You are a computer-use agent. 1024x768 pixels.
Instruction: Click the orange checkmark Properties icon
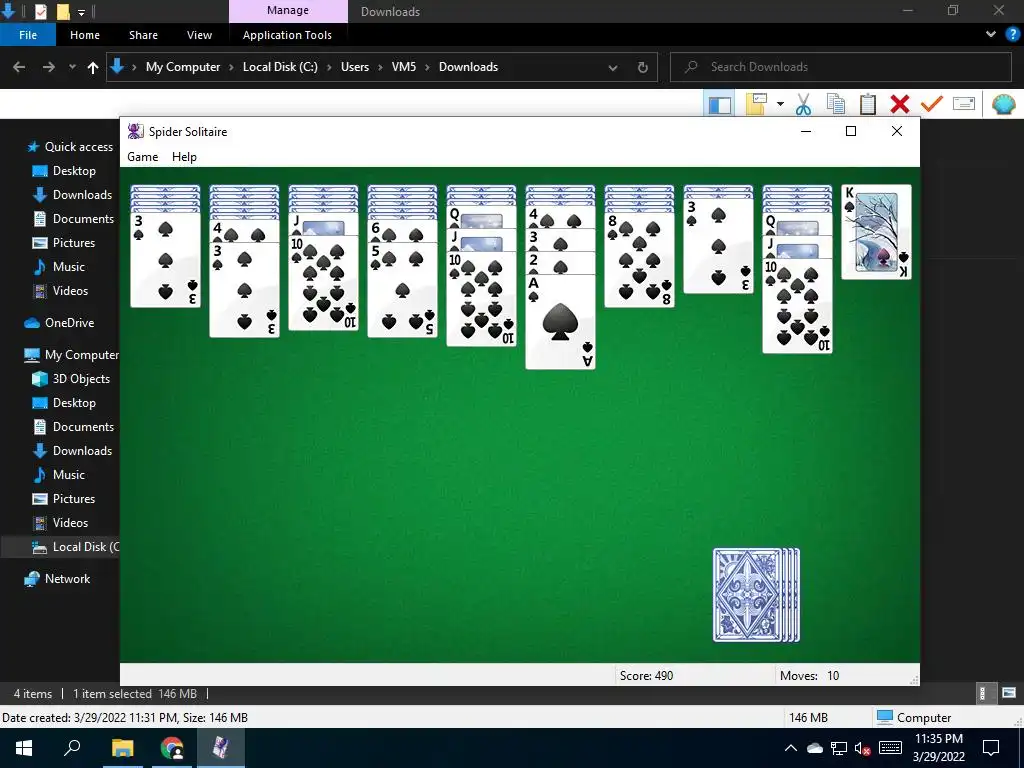point(932,104)
